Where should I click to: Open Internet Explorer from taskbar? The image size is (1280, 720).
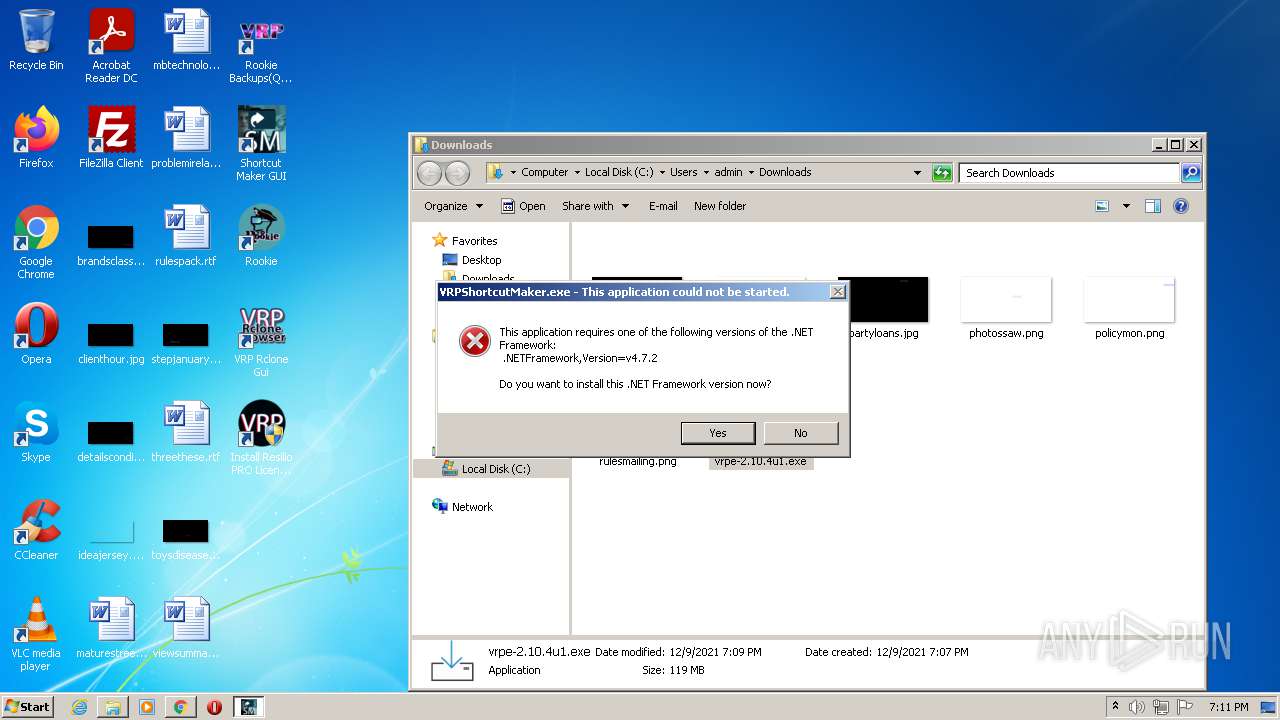[x=79, y=707]
